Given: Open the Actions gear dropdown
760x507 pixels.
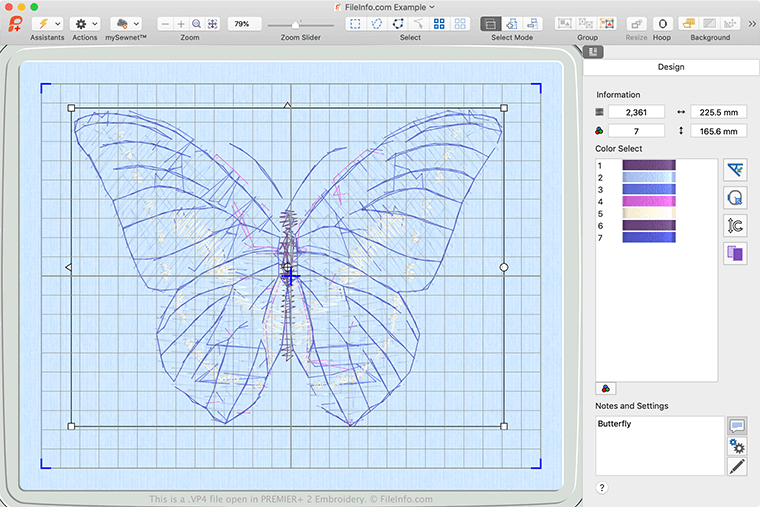Looking at the screenshot, I should pyautogui.click(x=85, y=24).
